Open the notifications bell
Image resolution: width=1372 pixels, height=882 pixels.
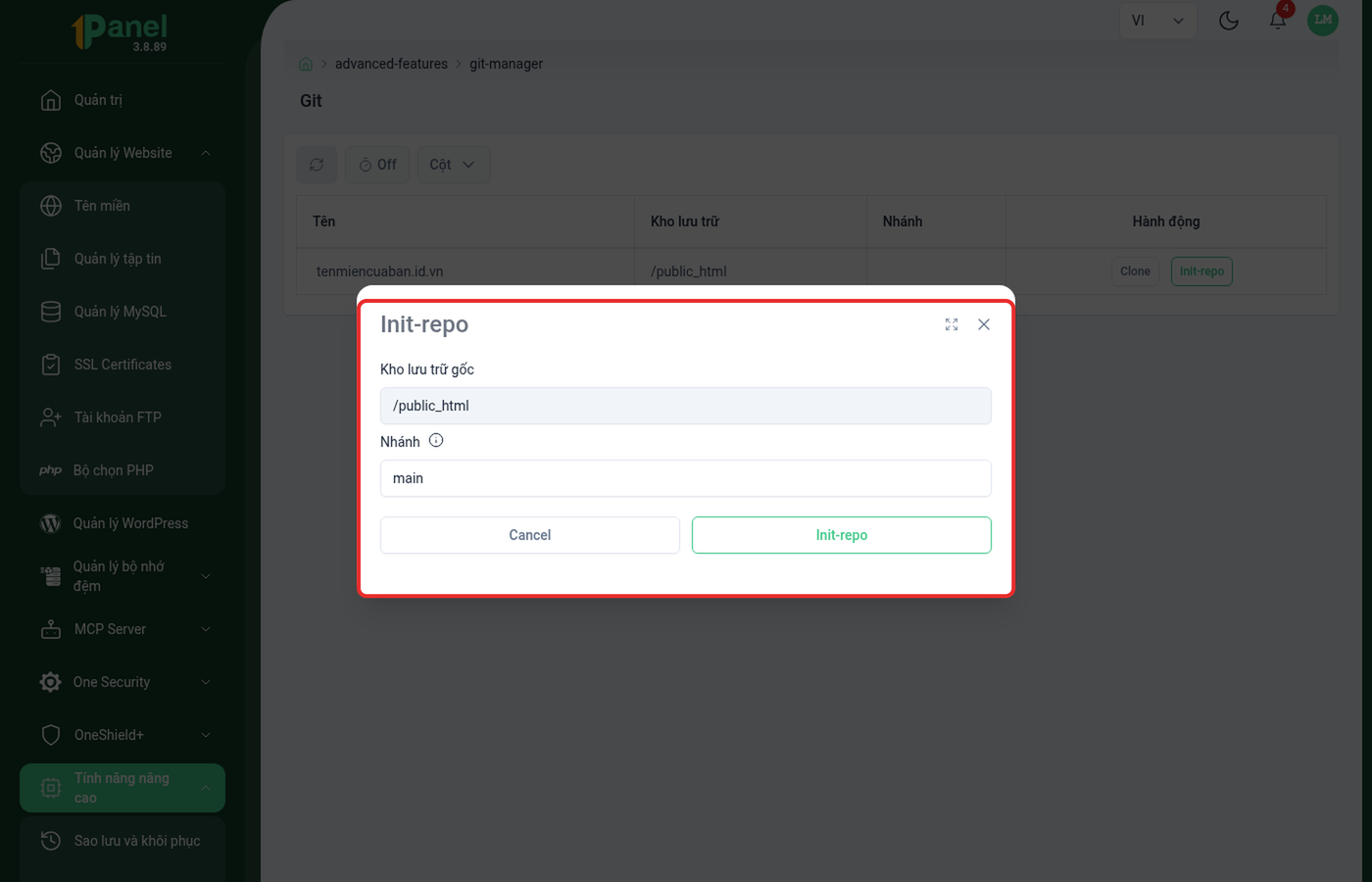(x=1278, y=21)
